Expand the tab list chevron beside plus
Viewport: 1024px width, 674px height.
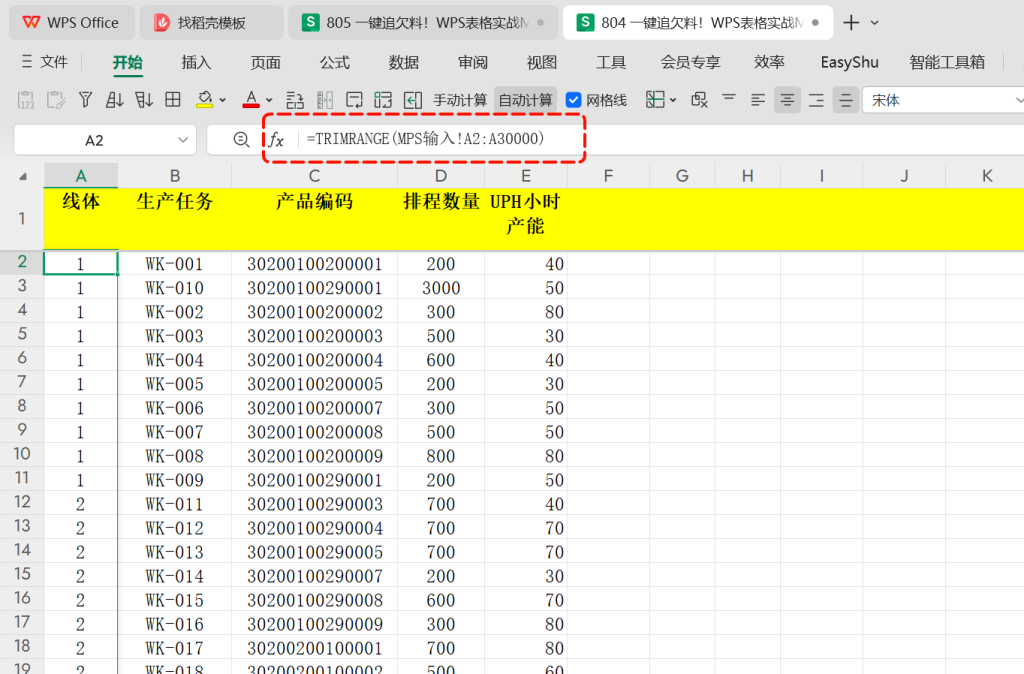pyautogui.click(x=875, y=23)
